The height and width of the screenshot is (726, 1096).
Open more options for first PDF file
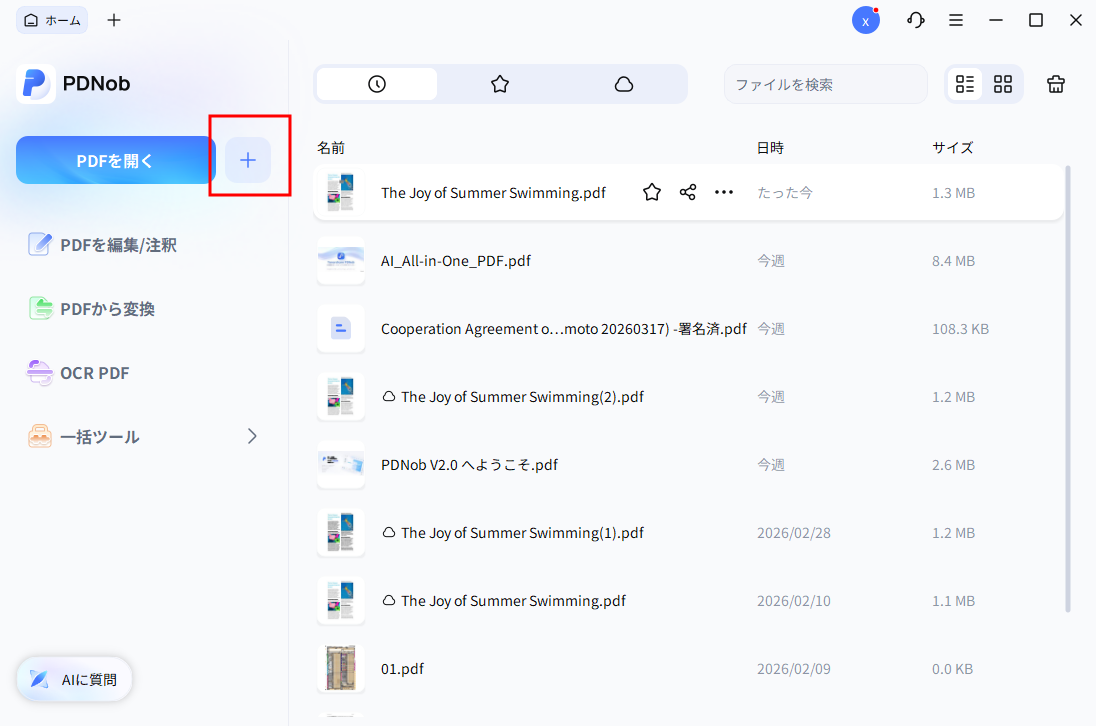pyautogui.click(x=724, y=192)
